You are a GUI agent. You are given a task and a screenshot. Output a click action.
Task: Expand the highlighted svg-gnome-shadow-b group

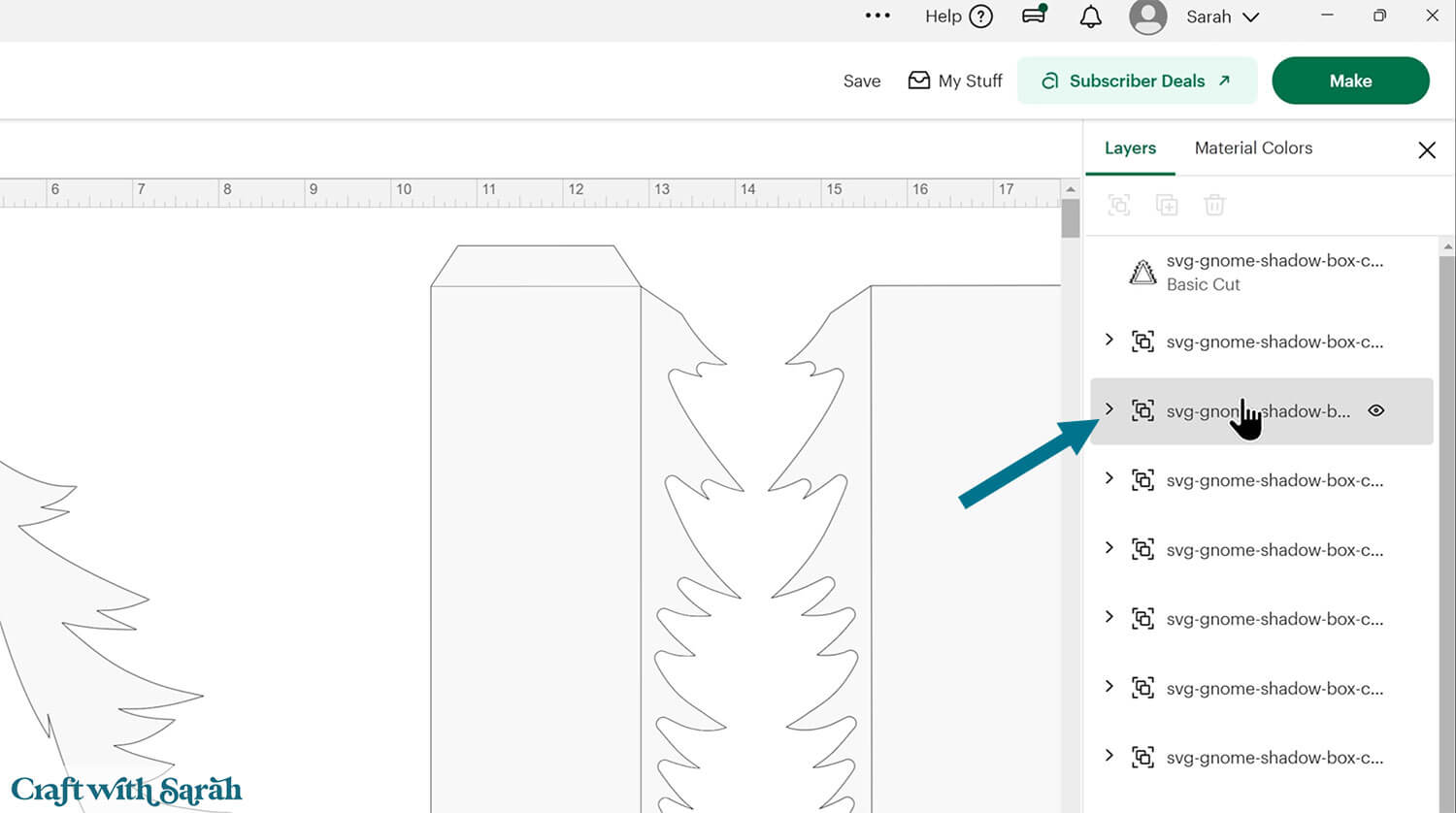1109,409
